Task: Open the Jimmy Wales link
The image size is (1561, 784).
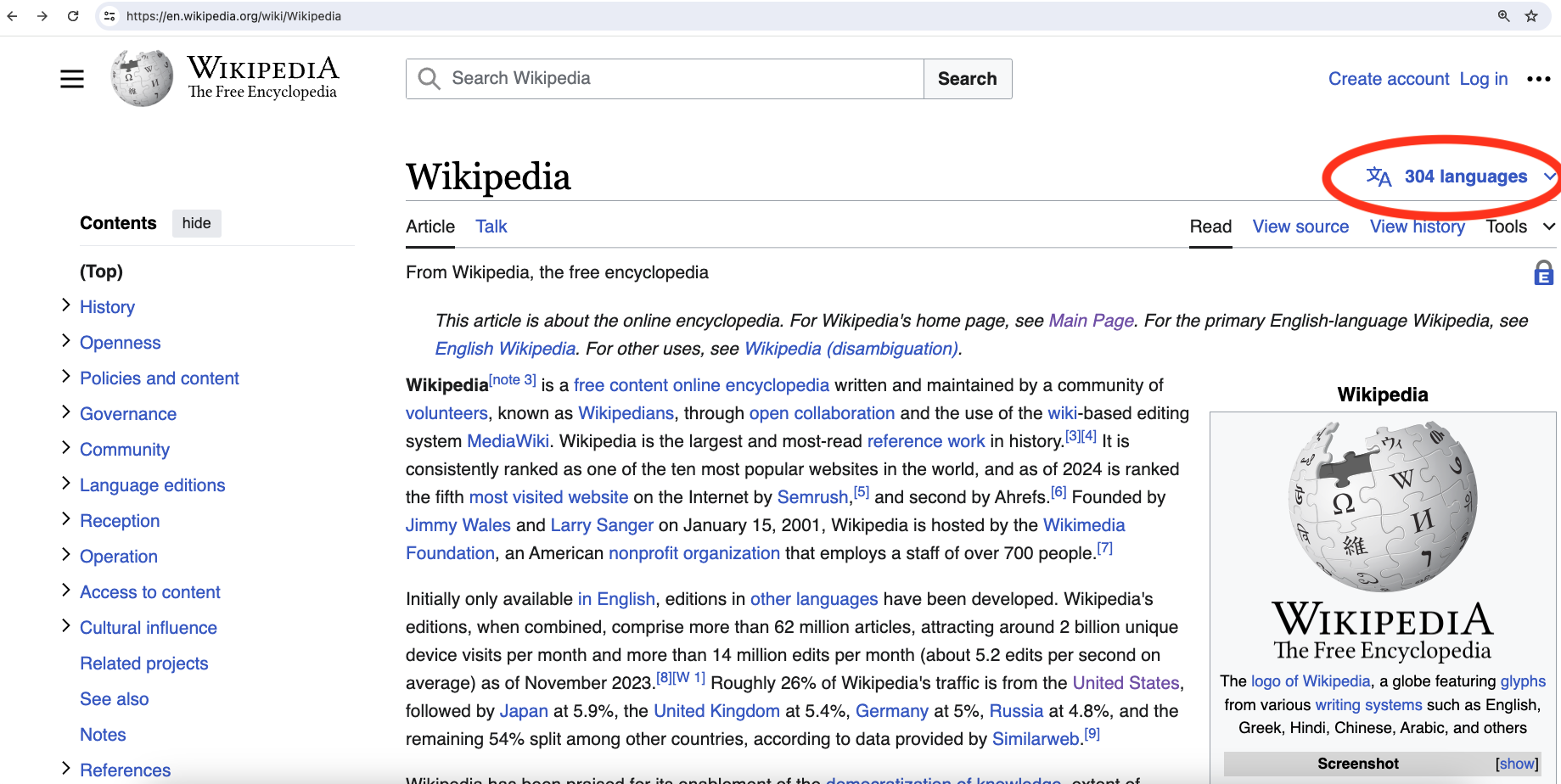Action: tap(458, 525)
